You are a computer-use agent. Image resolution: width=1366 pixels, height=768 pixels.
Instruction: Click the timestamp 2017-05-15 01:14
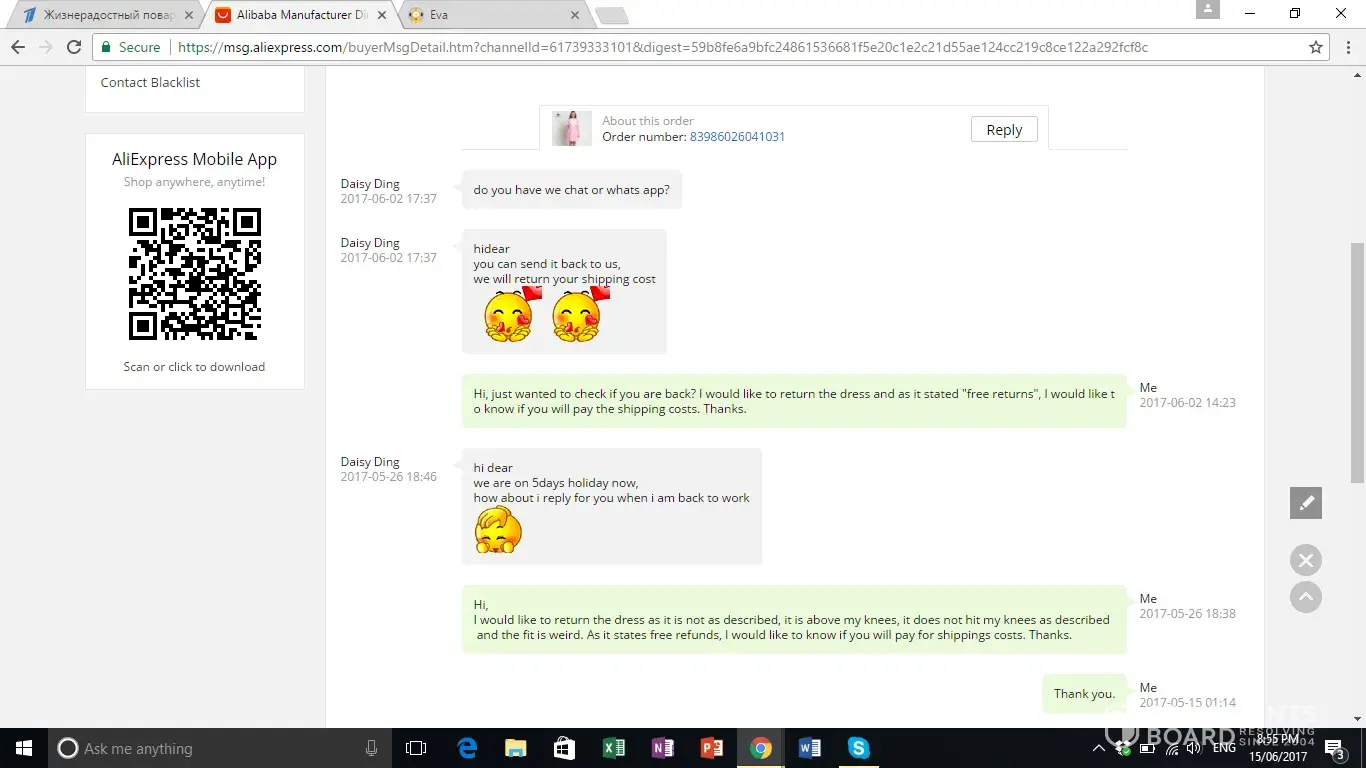[x=1188, y=703]
